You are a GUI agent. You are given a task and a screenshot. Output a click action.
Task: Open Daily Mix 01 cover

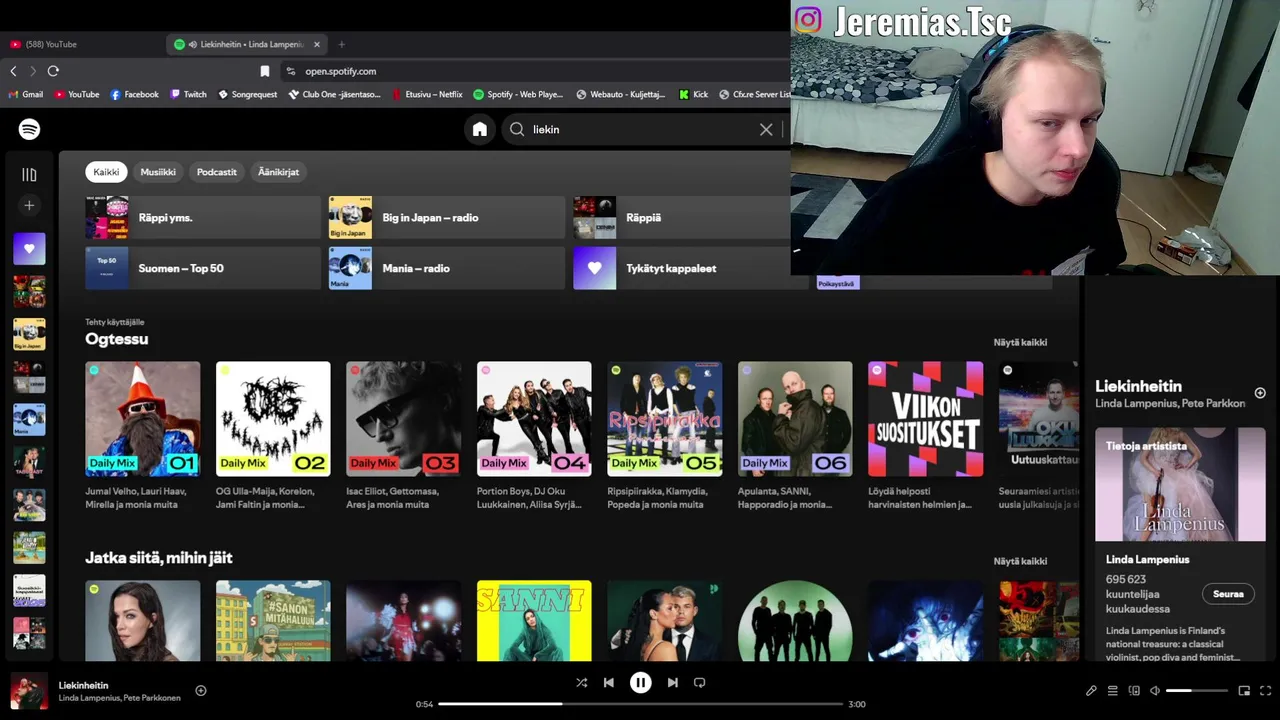(x=143, y=419)
